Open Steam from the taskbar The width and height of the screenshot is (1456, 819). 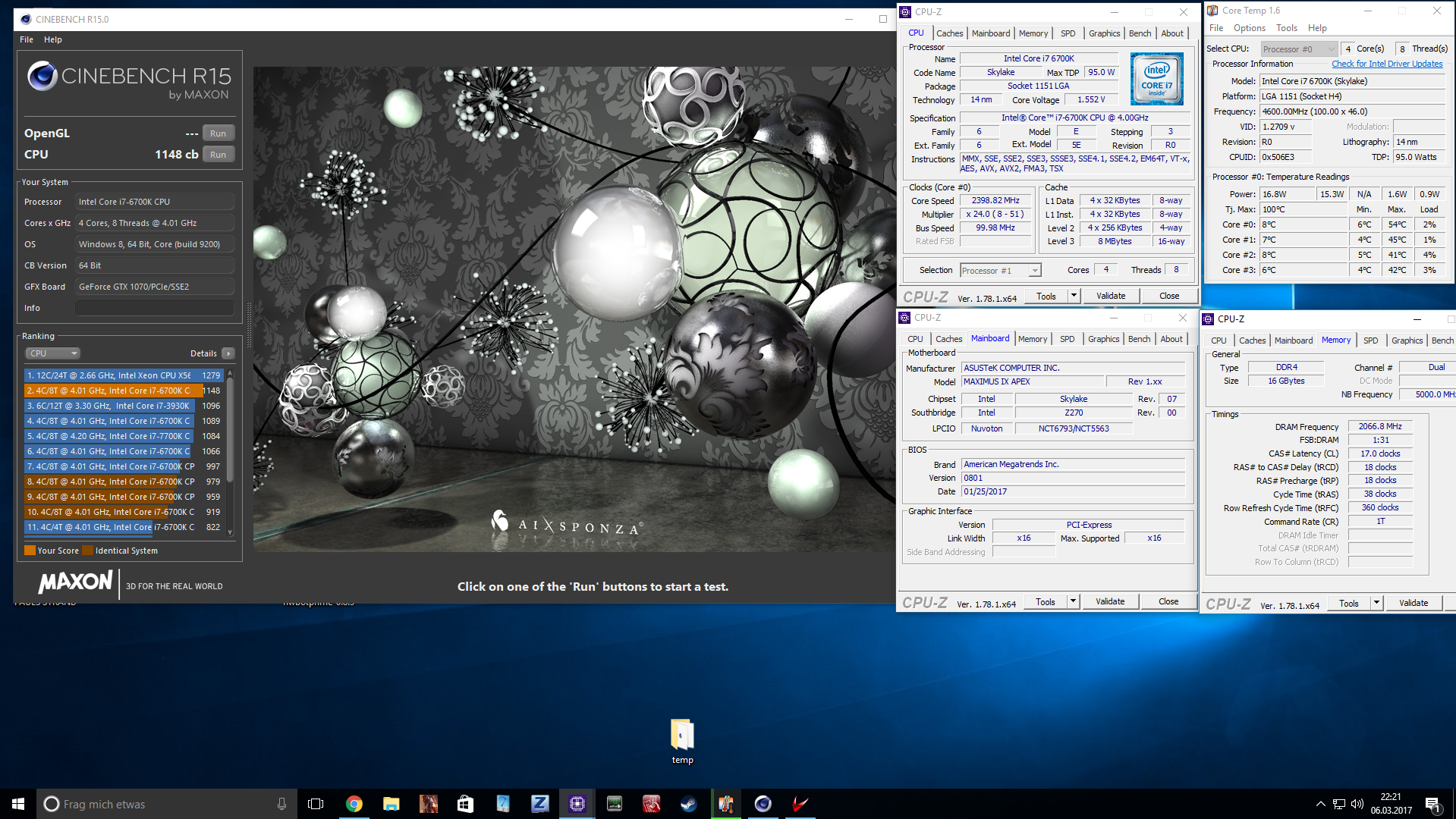688,804
